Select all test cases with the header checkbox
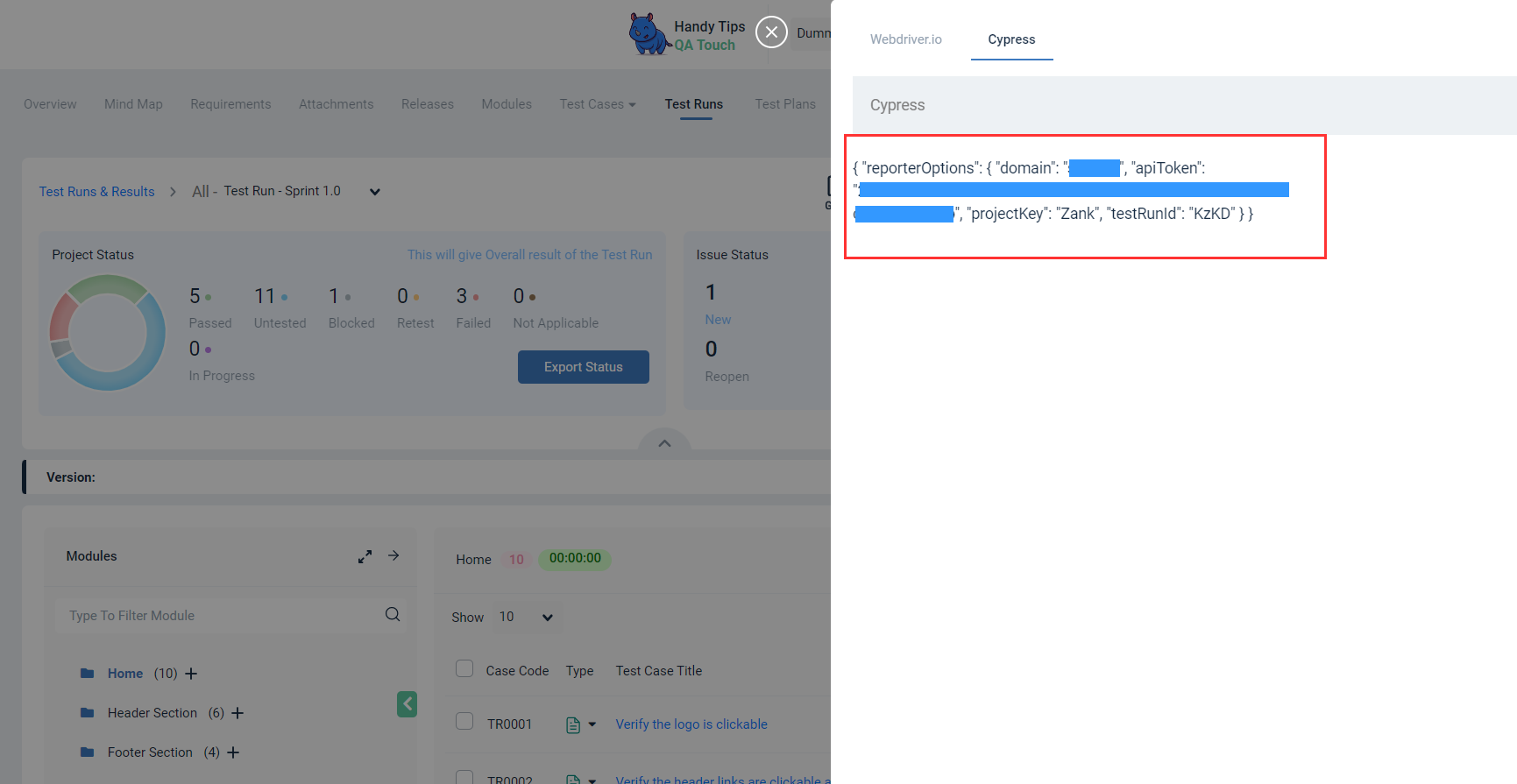Screen dimensions: 1517x784 click(464, 668)
